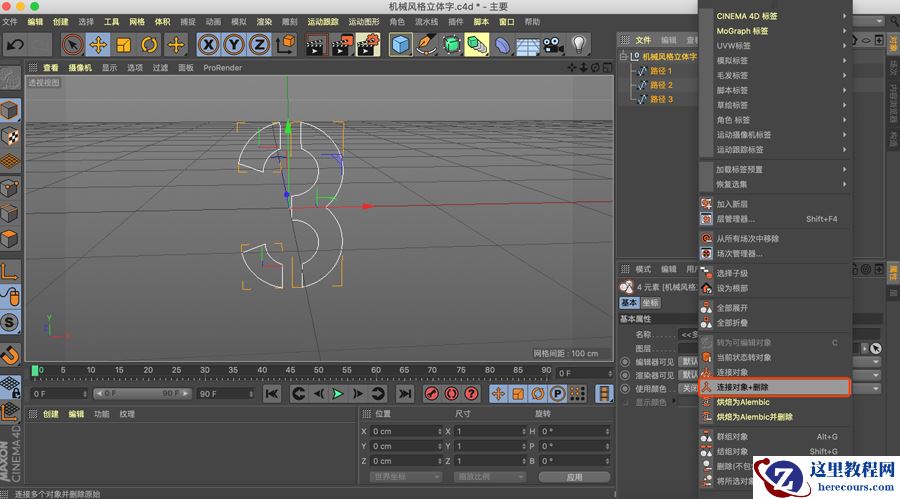Screen dimensions: 900x499
Task: Toggle Y axis lock
Action: (x=234, y=44)
